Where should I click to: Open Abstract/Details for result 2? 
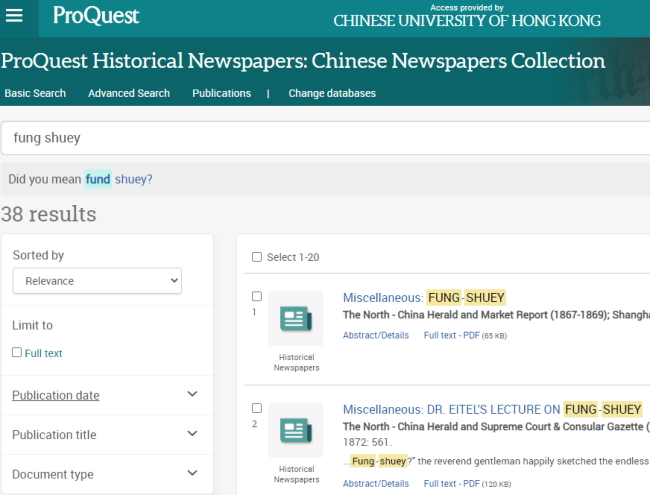[x=376, y=484]
